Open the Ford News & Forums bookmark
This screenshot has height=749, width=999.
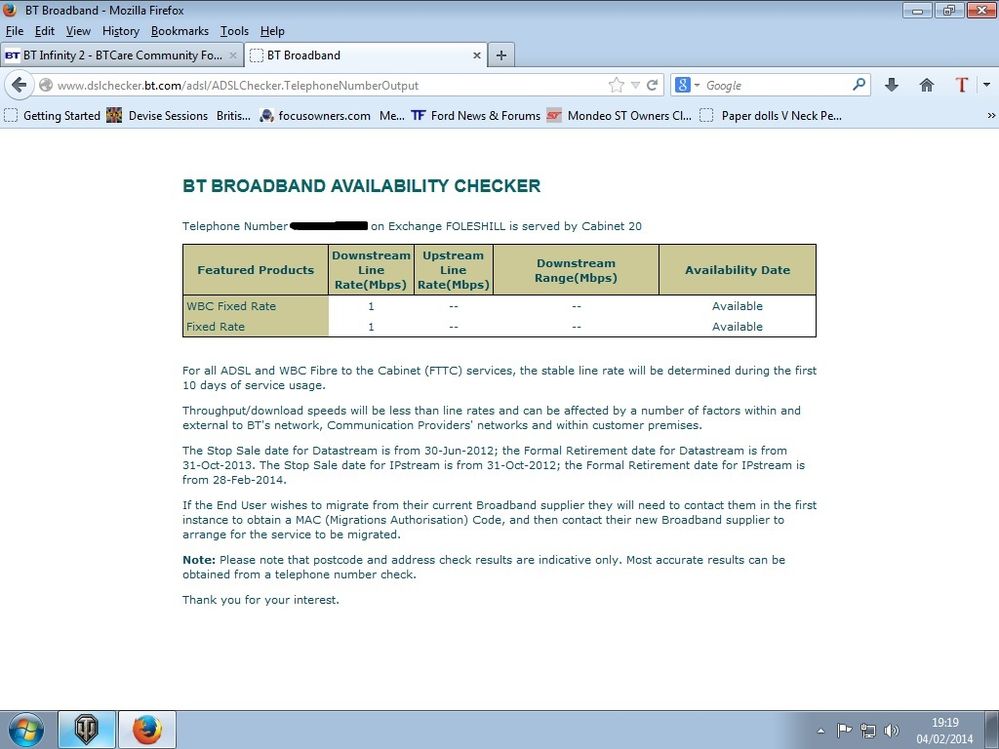[476, 115]
